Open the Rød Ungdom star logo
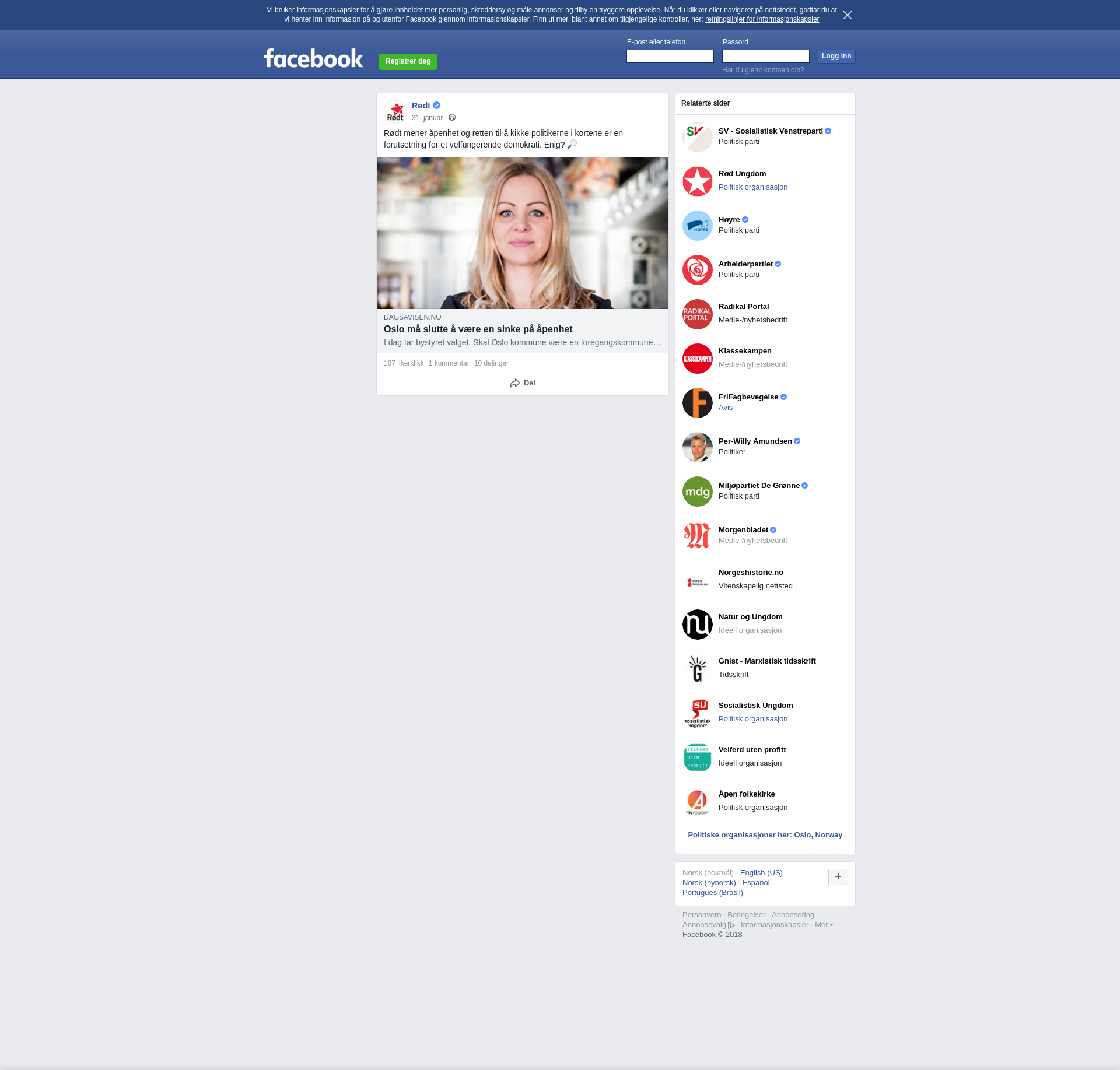Screen dimensions: 1120x1070 698,181
